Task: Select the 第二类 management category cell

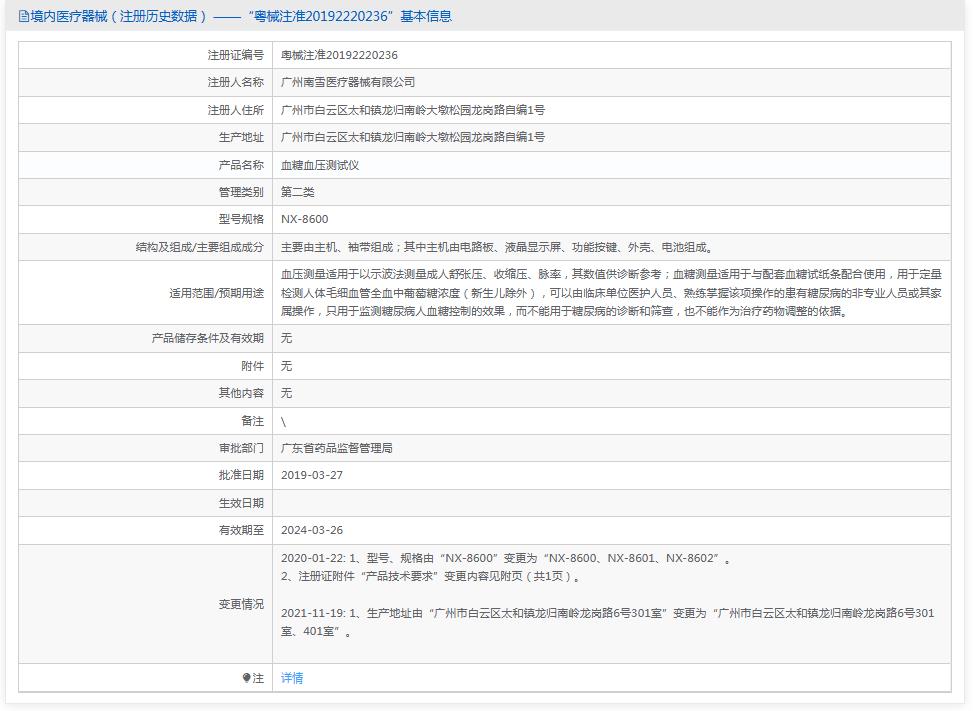Action: (x=300, y=191)
